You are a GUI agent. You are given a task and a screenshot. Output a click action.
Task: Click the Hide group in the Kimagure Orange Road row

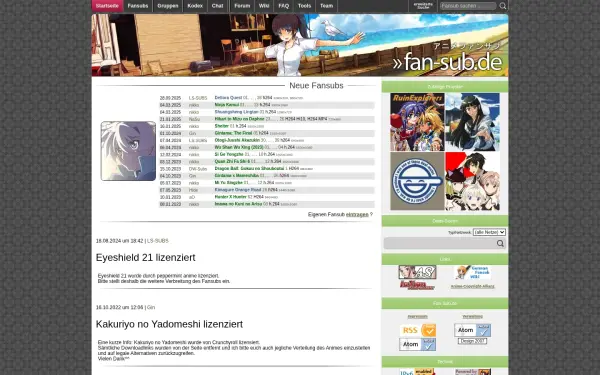tap(193, 190)
